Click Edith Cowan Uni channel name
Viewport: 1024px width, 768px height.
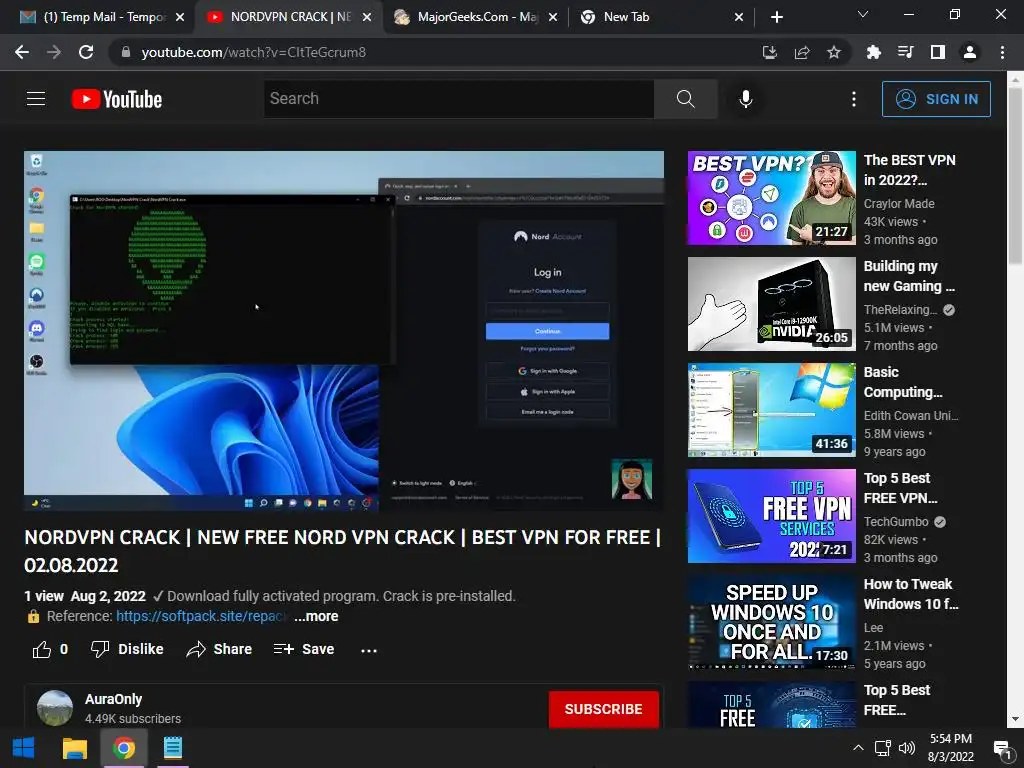point(910,415)
